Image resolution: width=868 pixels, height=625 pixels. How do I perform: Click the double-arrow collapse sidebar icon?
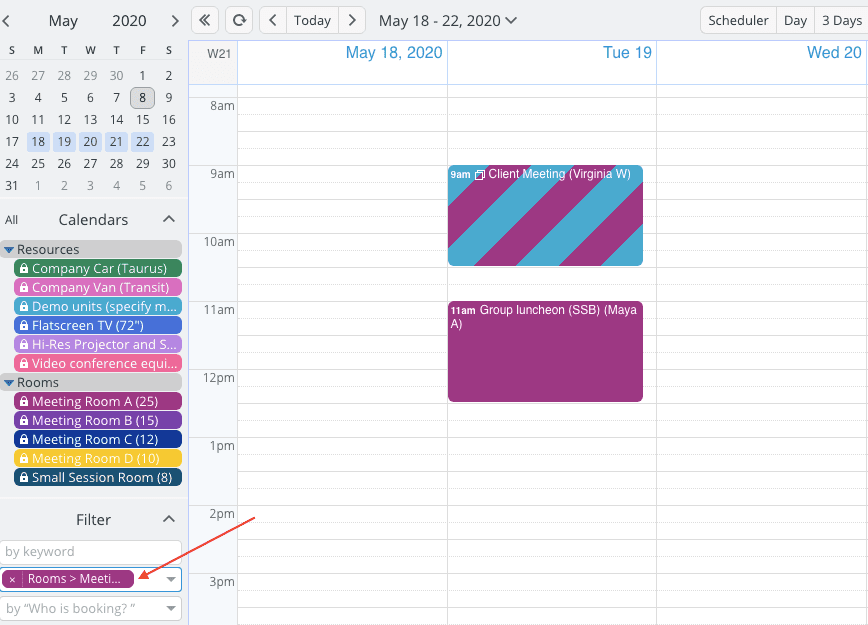(x=205, y=20)
